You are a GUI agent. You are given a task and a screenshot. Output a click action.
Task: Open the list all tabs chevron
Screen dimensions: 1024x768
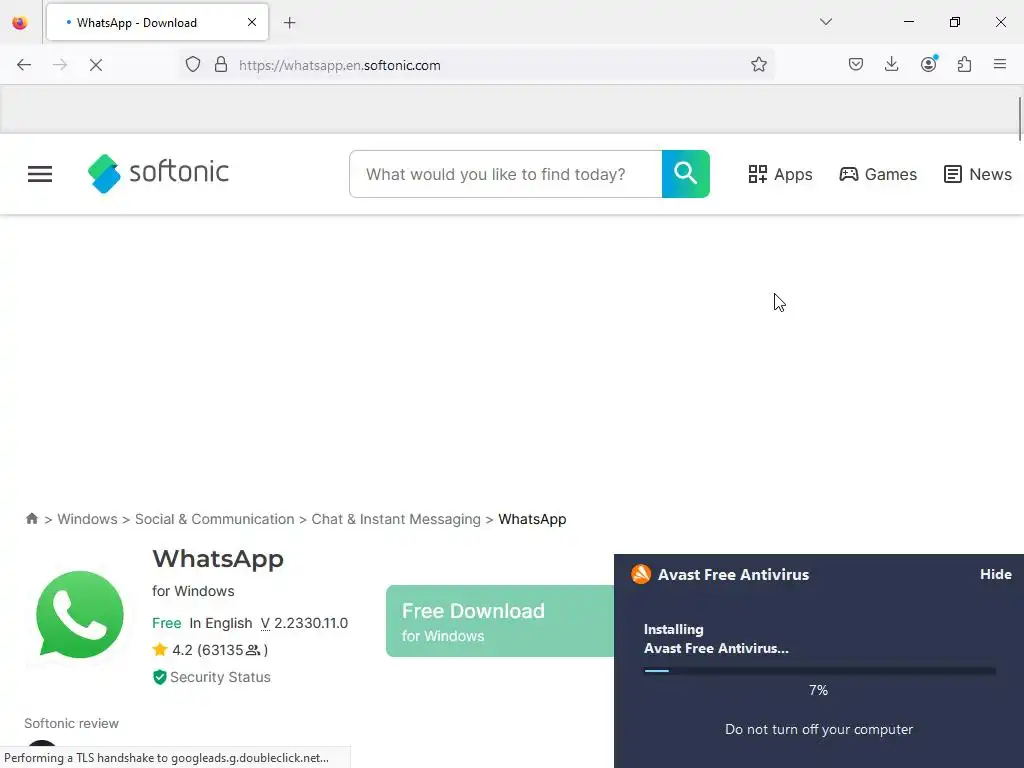825,22
